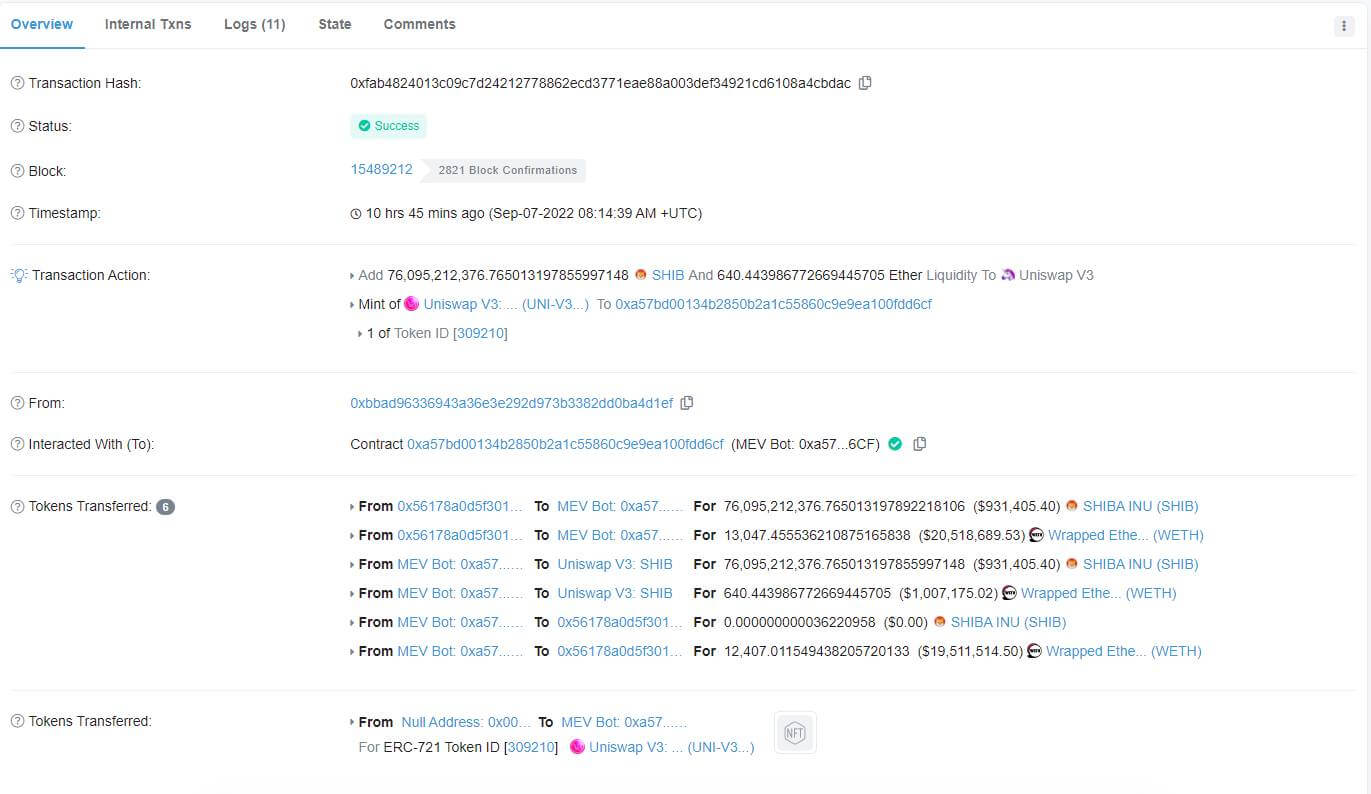This screenshot has width=1371, height=794.
Task: Open SHIBA INU (SHIB) link for $0.00 transfer
Action: point(1008,622)
